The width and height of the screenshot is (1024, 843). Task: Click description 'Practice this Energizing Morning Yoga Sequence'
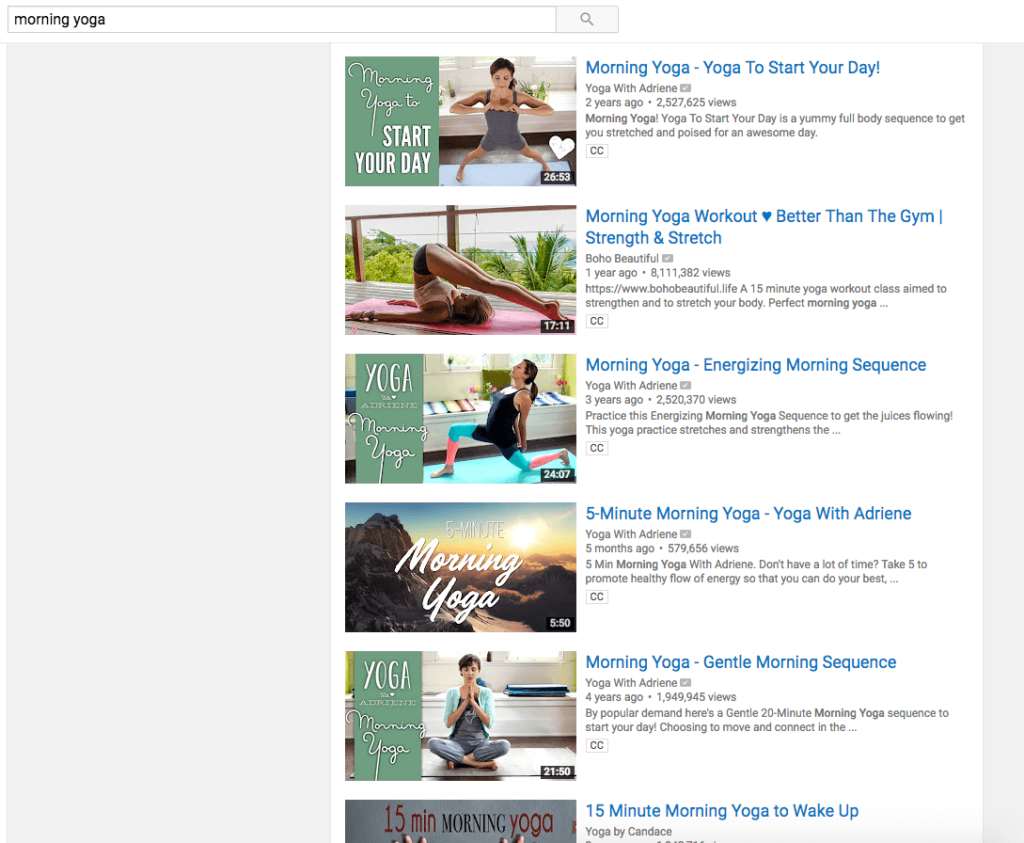click(x=769, y=422)
